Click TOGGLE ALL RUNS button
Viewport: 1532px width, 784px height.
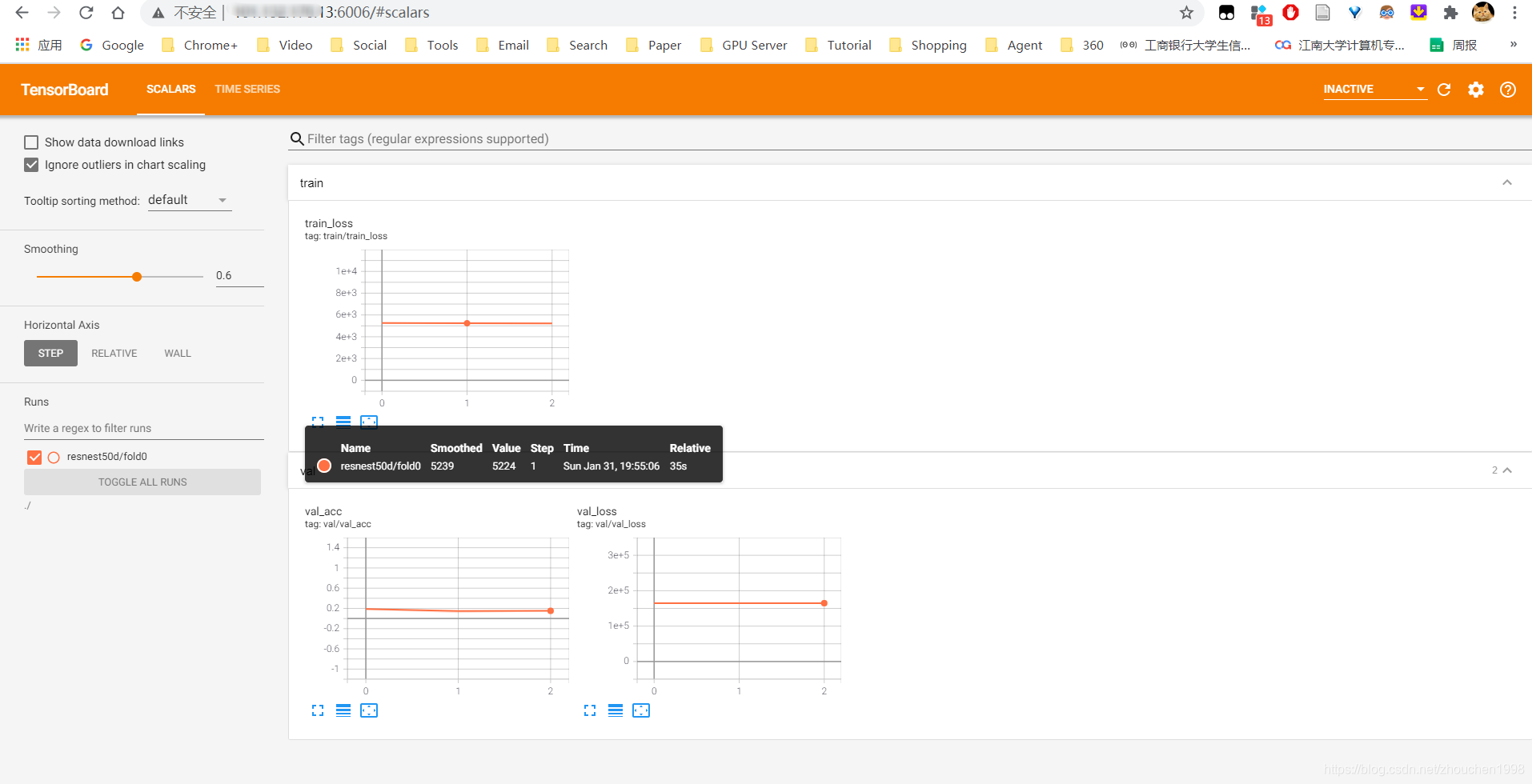pyautogui.click(x=142, y=482)
